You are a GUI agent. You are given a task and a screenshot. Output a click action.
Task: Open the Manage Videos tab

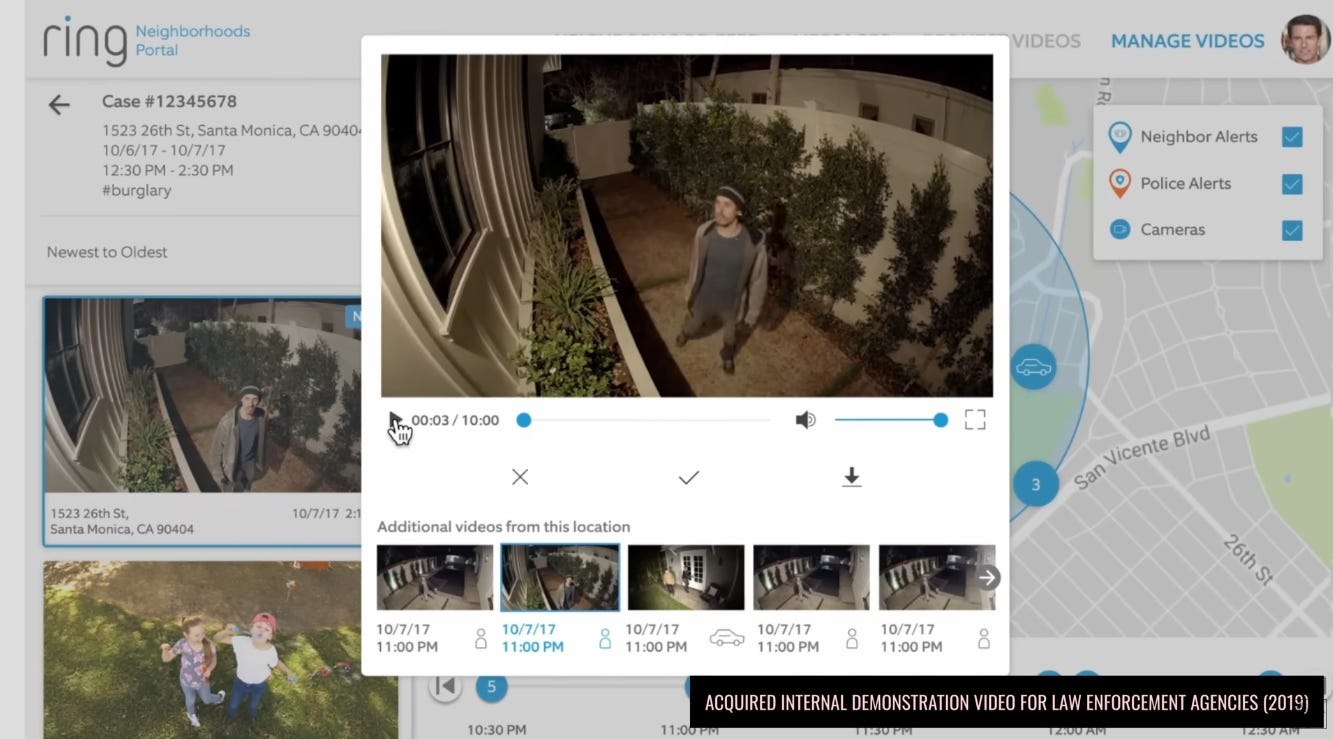coord(1188,41)
